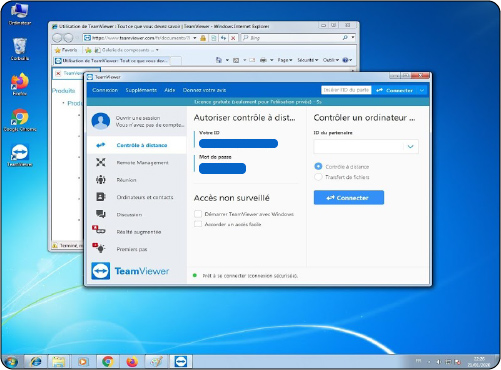
Task: Switch to TeamViewer in the taskbar
Action: (x=181, y=362)
